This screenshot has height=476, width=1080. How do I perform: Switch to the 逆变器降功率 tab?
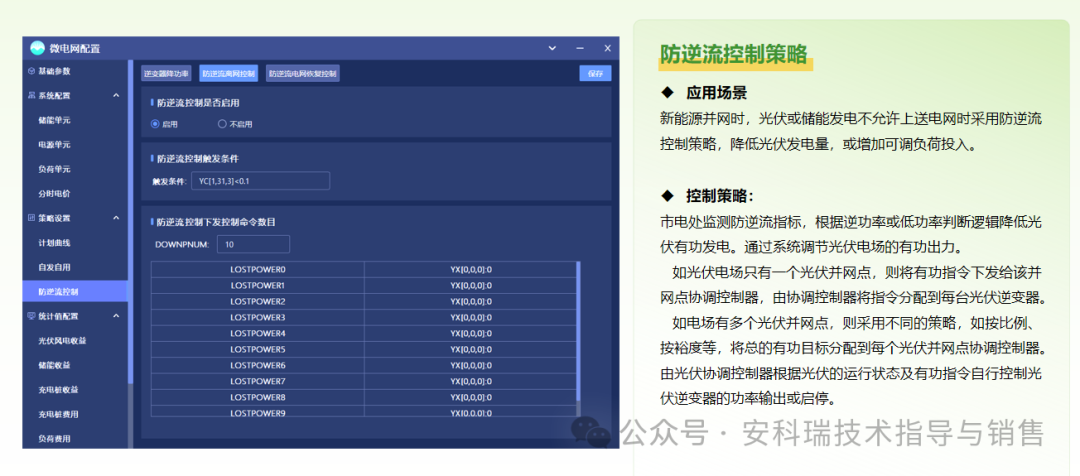click(166, 73)
